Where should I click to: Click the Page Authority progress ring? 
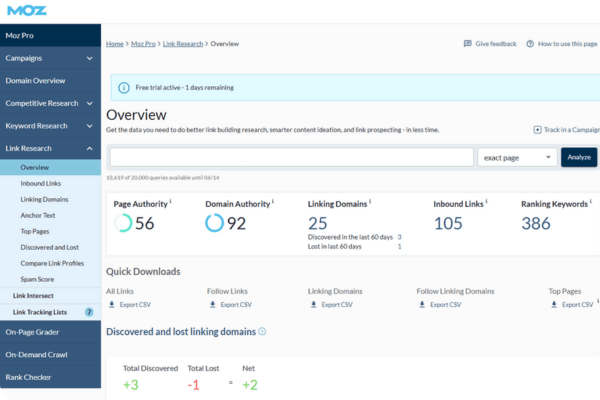(x=123, y=223)
